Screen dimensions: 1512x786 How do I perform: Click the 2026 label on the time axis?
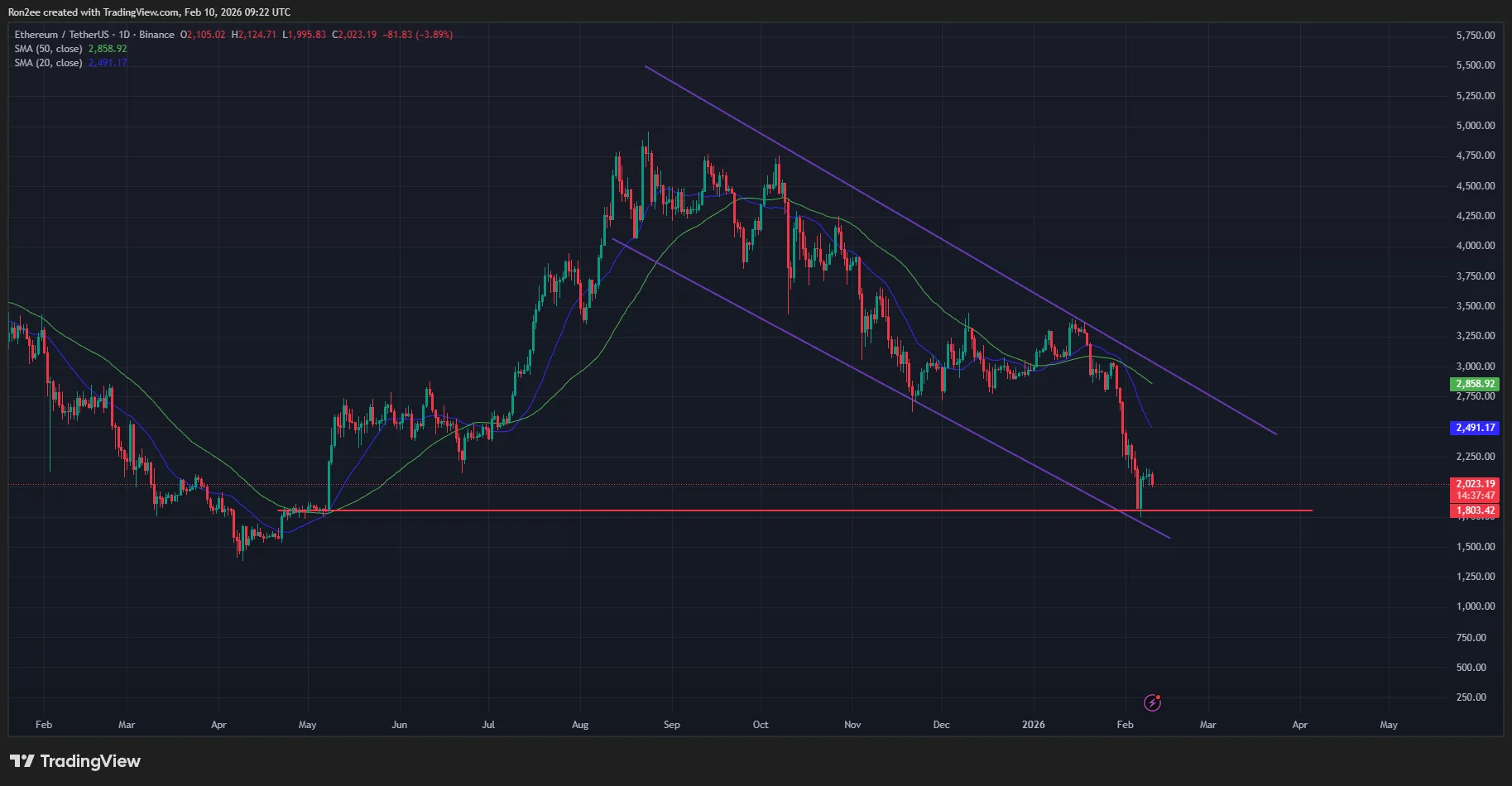tap(1032, 724)
